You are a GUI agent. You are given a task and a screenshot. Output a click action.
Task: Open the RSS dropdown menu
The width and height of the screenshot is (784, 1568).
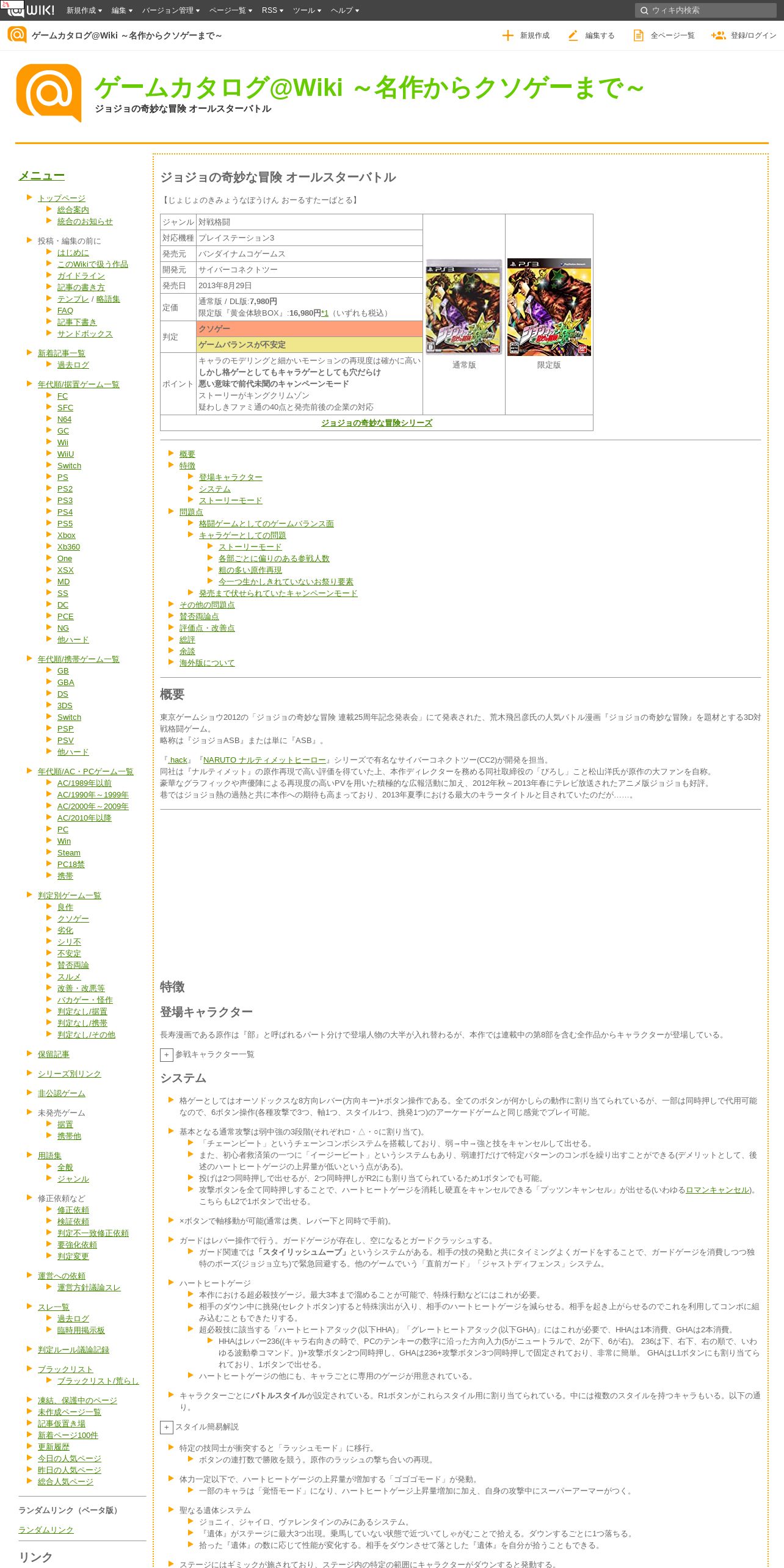(272, 10)
